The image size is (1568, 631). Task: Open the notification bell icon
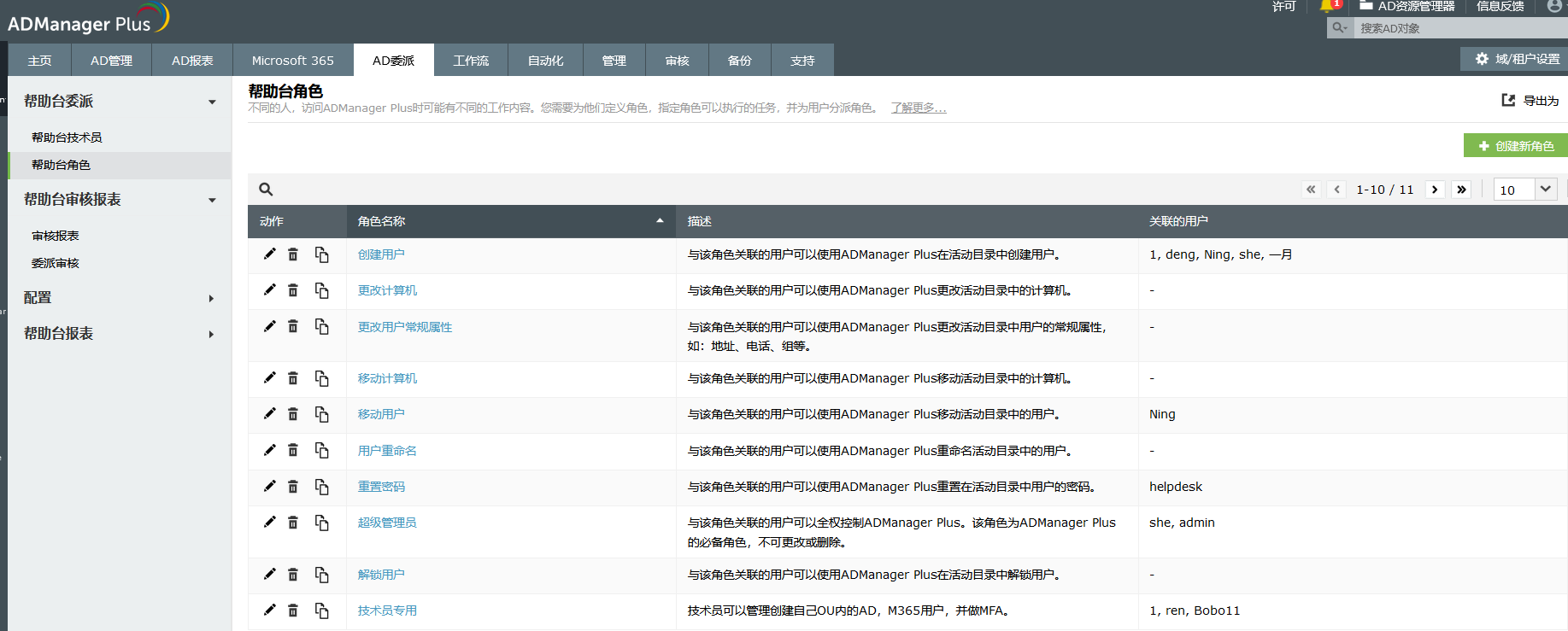(1327, 6)
